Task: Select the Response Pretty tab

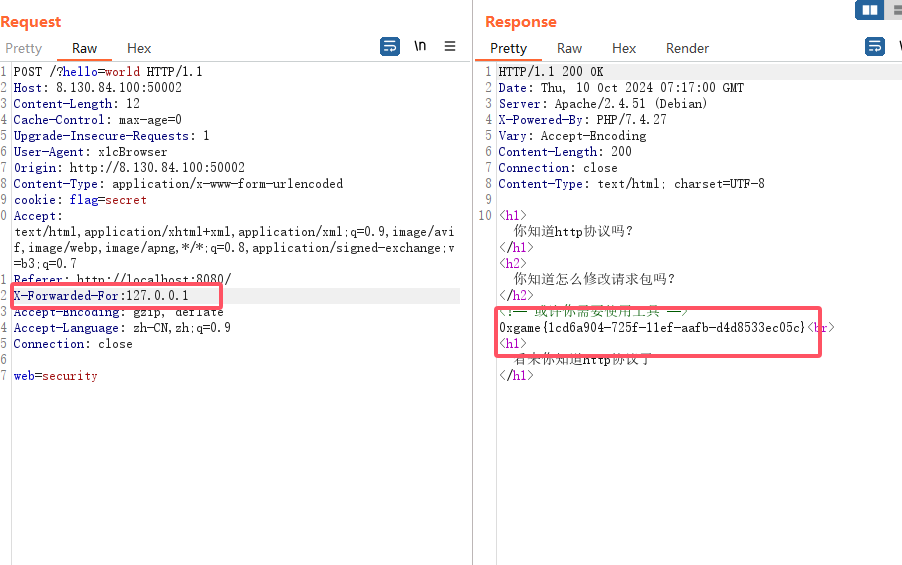Action: point(508,48)
